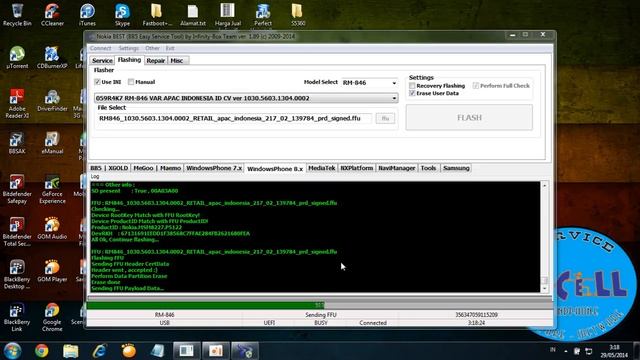Switch to NaviManager tab
Screen dimensions: 640x360
coord(396,168)
